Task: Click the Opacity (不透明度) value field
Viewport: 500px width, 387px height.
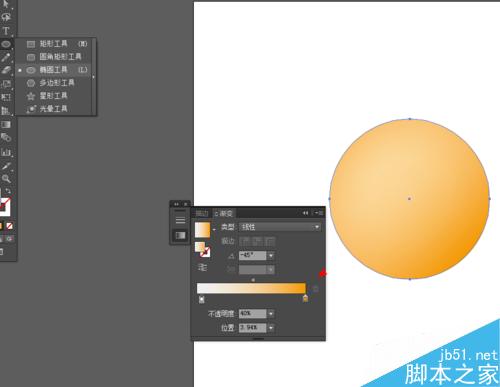Action: point(253,314)
